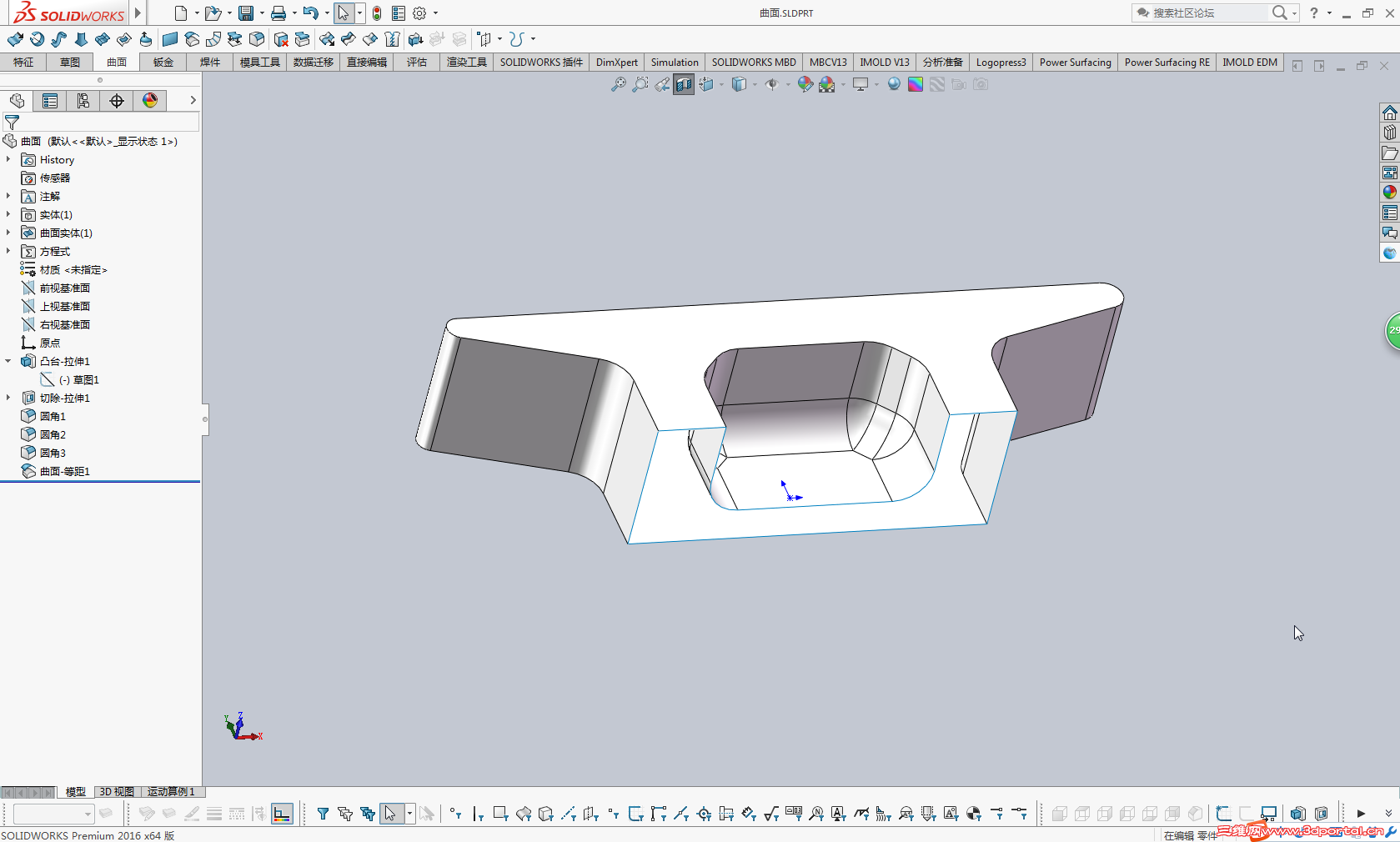
Task: Select the Swept Surface tool
Action: tap(58, 39)
